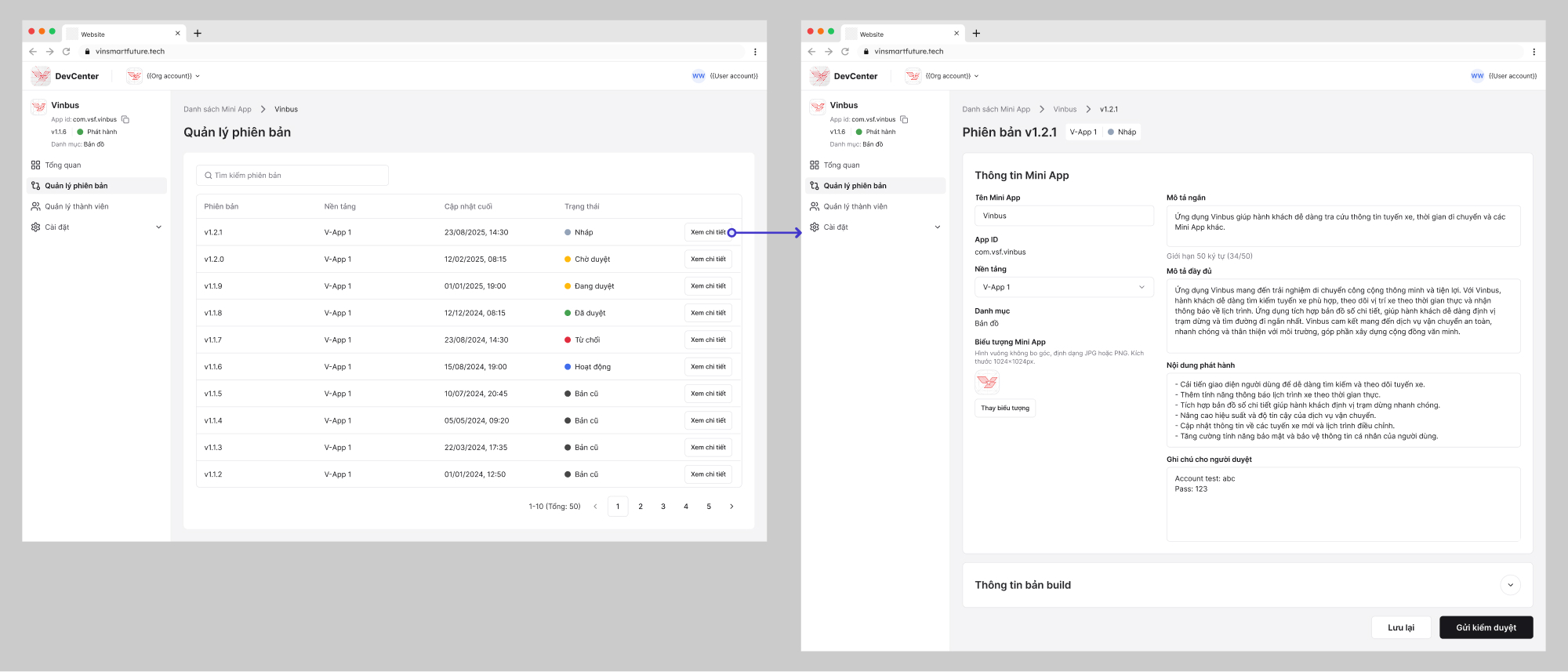Click Cập nhật cuối column header
This screenshot has height=672, width=1568.
coord(468,207)
